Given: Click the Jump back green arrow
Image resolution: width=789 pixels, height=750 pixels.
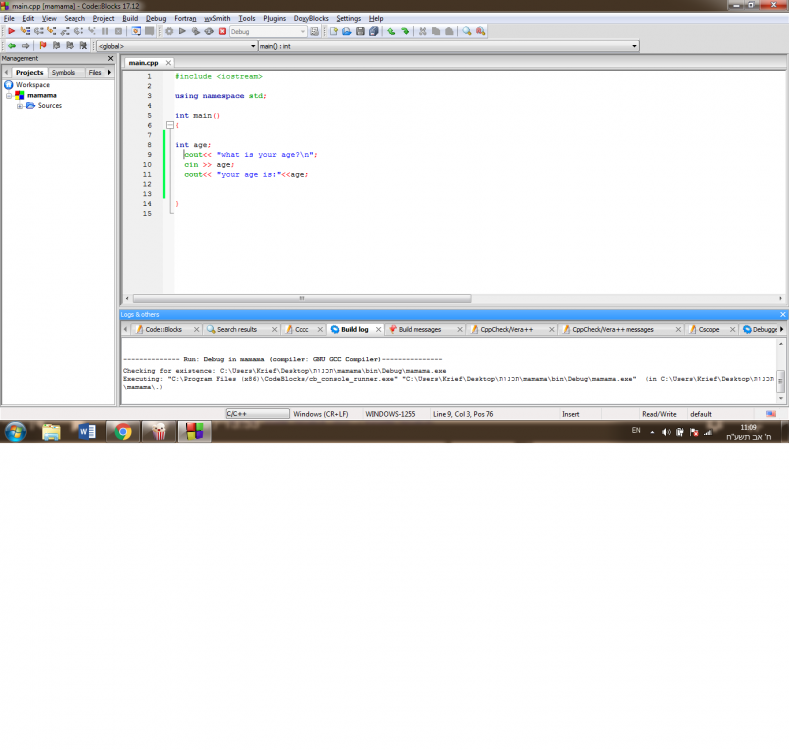Looking at the screenshot, I should (x=11, y=46).
